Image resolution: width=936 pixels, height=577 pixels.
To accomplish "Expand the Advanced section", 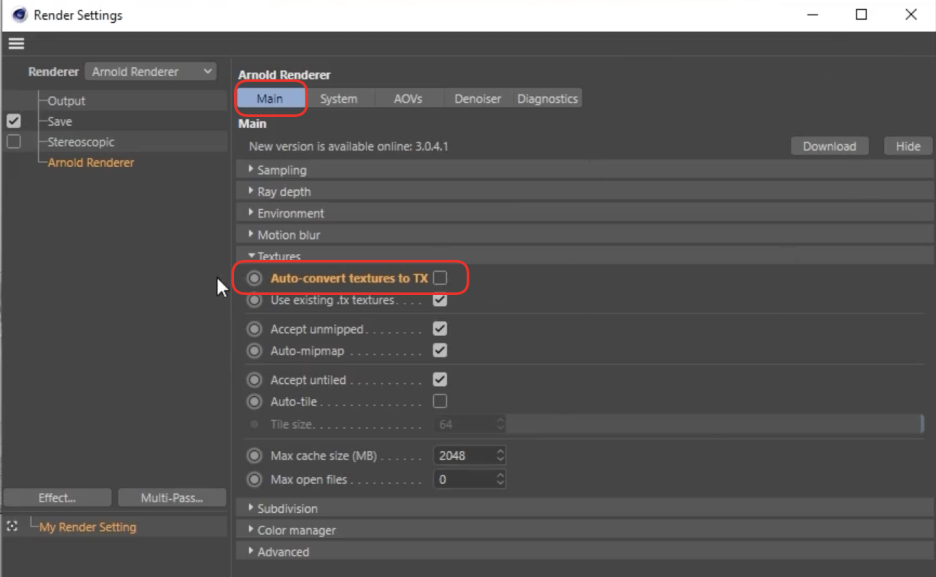I will pyautogui.click(x=585, y=551).
